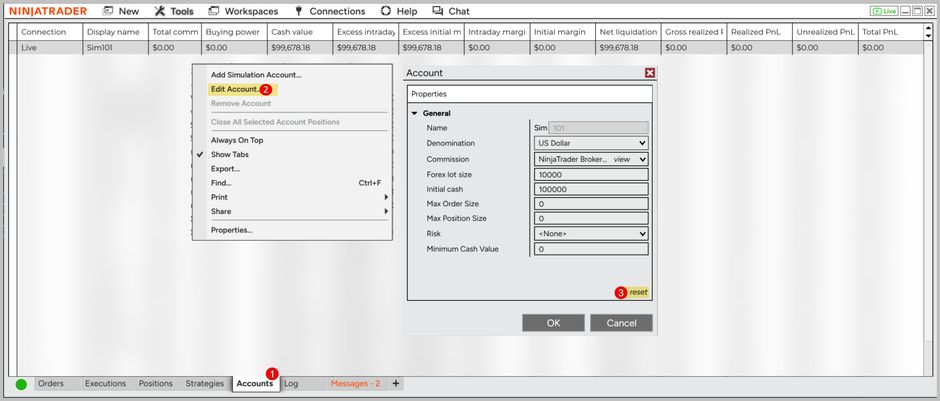
Task: Switch to the Strategies tab
Action: tap(204, 384)
